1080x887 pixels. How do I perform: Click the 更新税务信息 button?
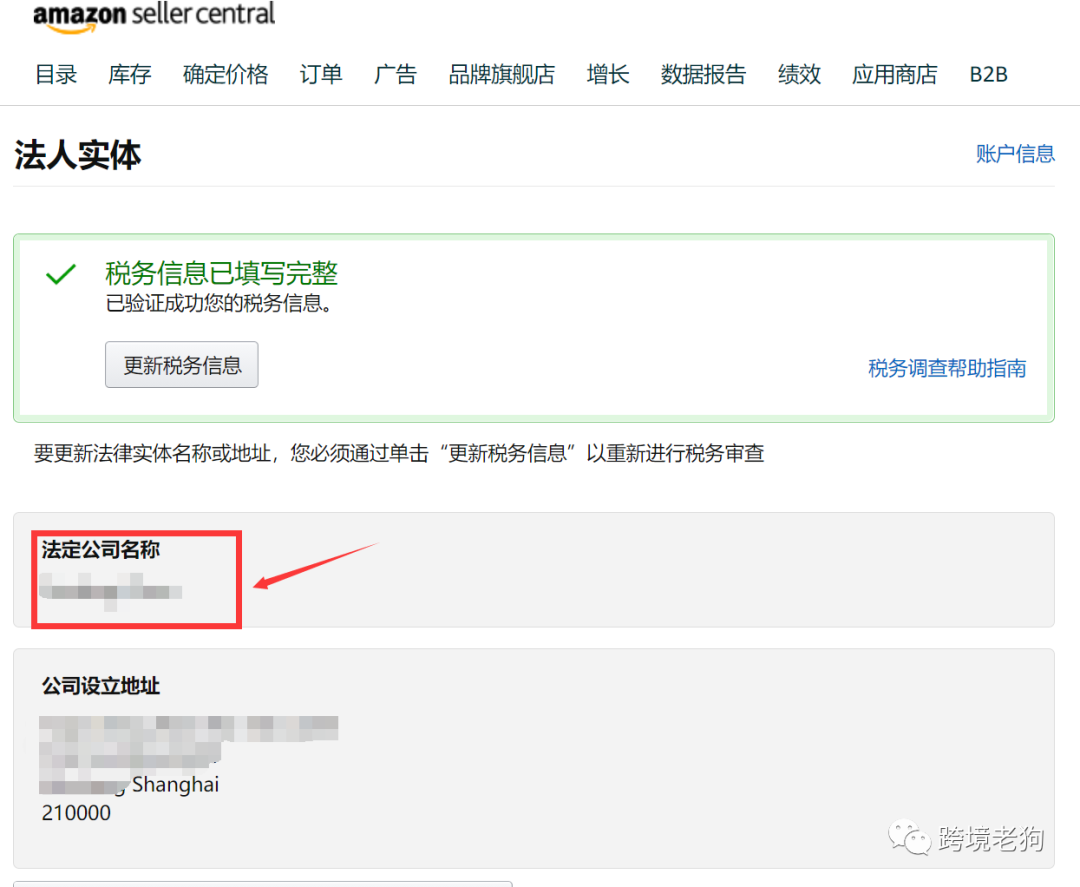pyautogui.click(x=181, y=364)
